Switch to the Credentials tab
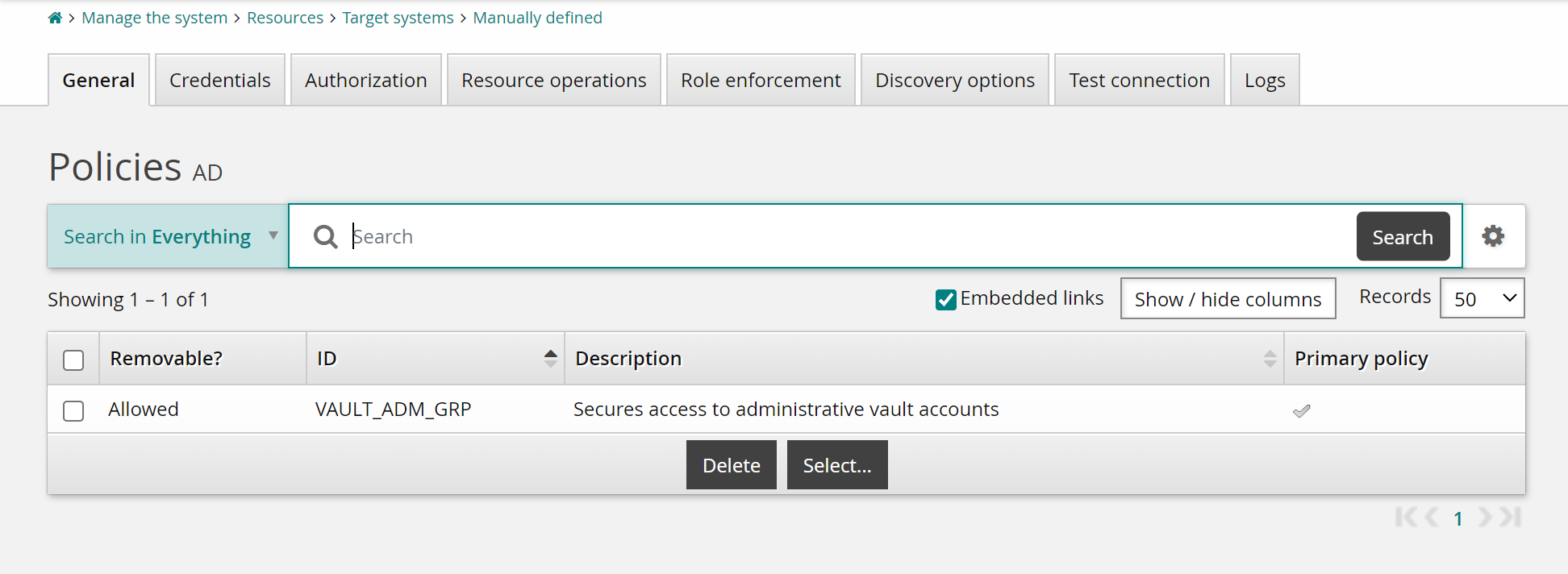The width and height of the screenshot is (1568, 574). (x=219, y=81)
